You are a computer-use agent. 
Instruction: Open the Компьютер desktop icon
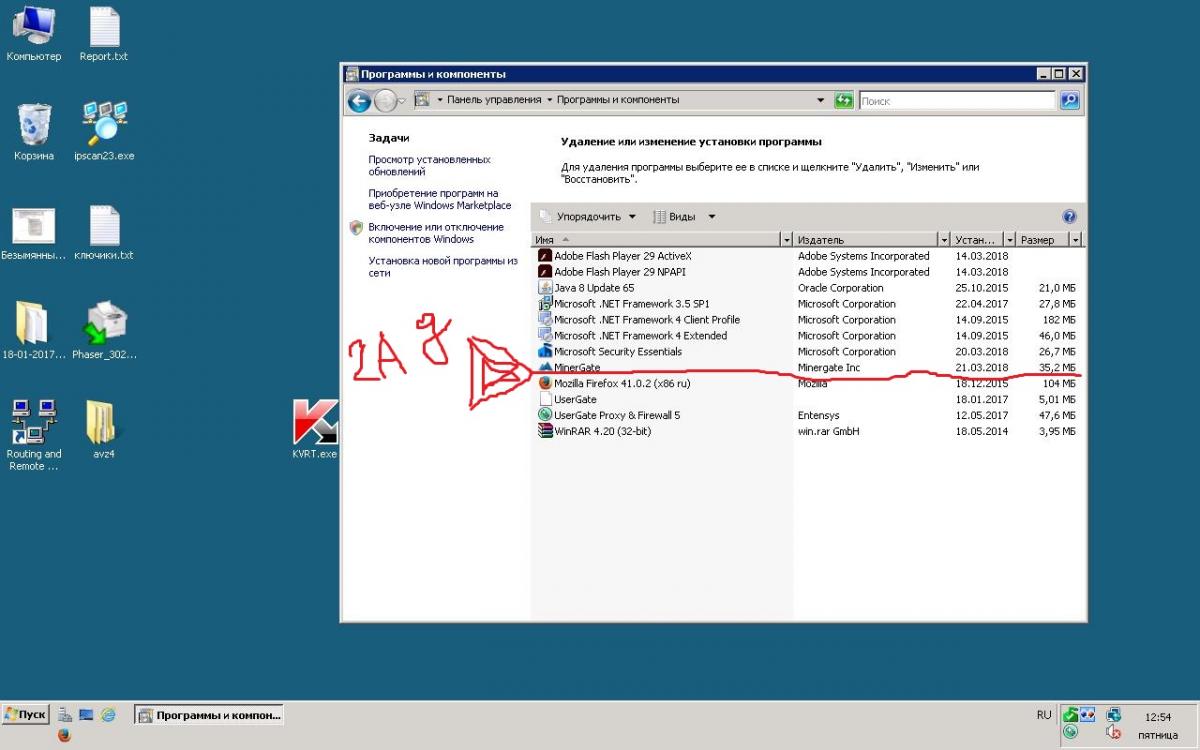pos(34,34)
